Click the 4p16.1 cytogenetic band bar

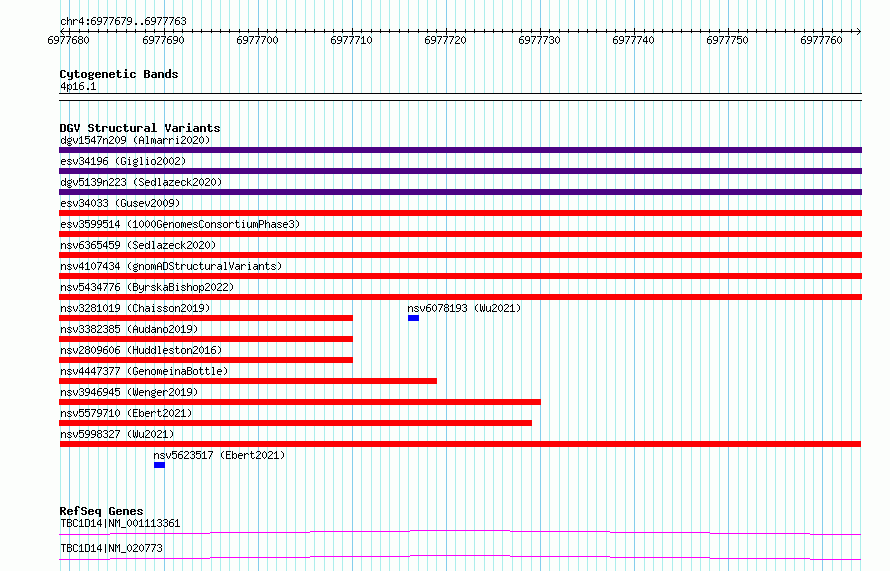click(460, 97)
